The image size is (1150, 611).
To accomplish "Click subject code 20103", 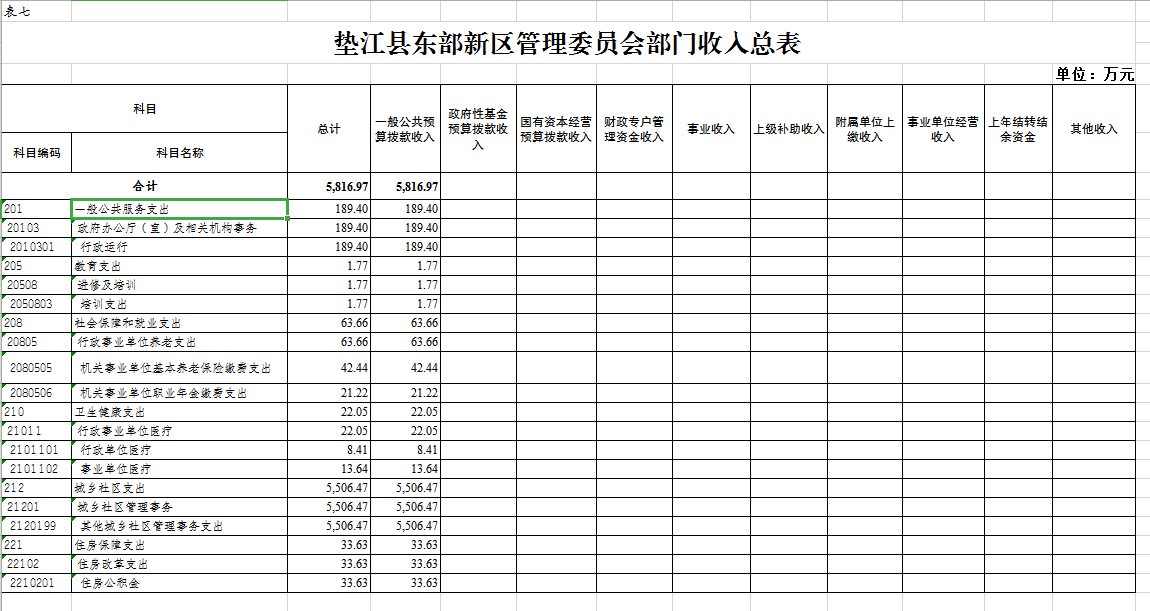I will point(37,228).
